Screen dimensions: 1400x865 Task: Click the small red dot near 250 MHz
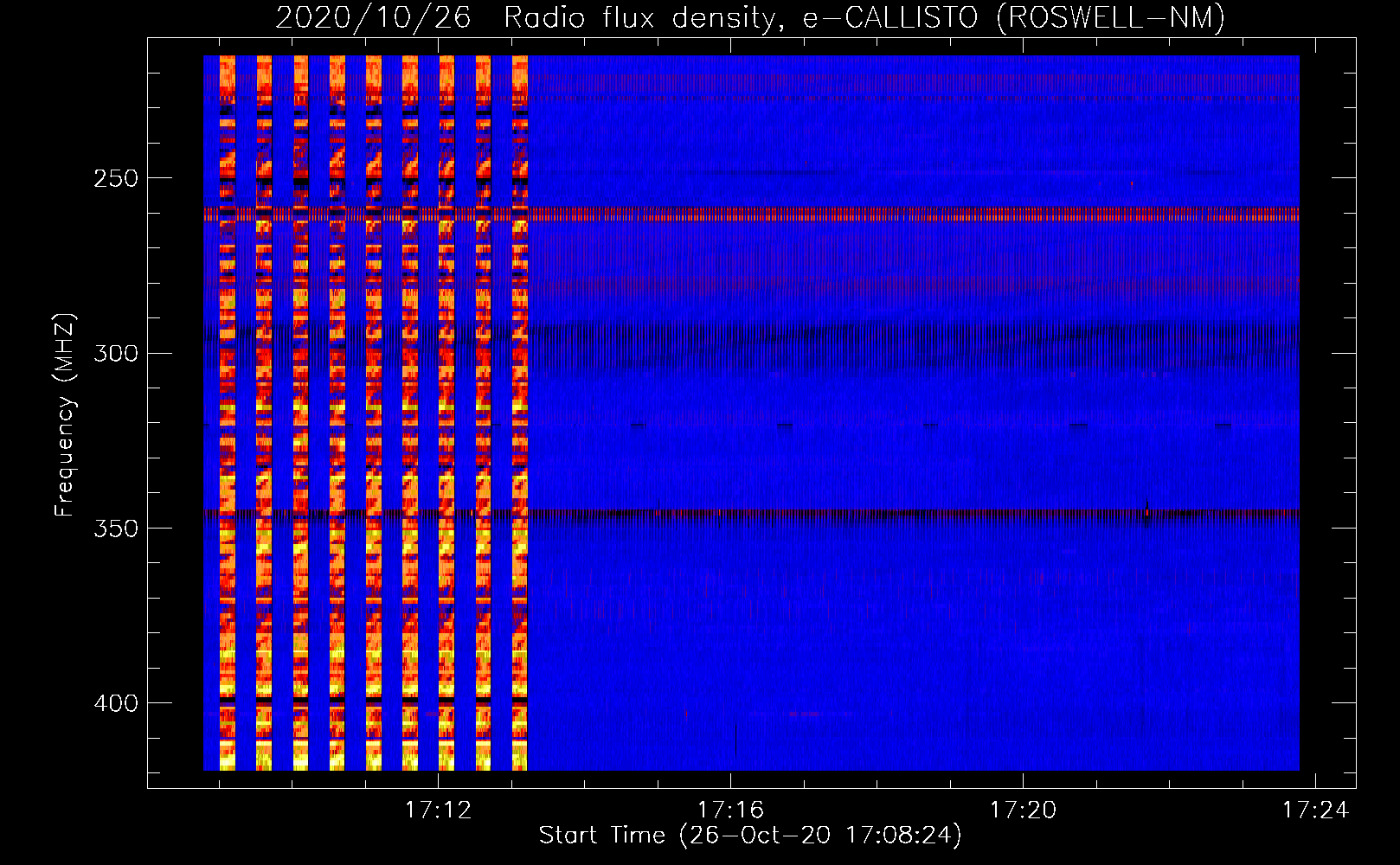click(x=1132, y=183)
